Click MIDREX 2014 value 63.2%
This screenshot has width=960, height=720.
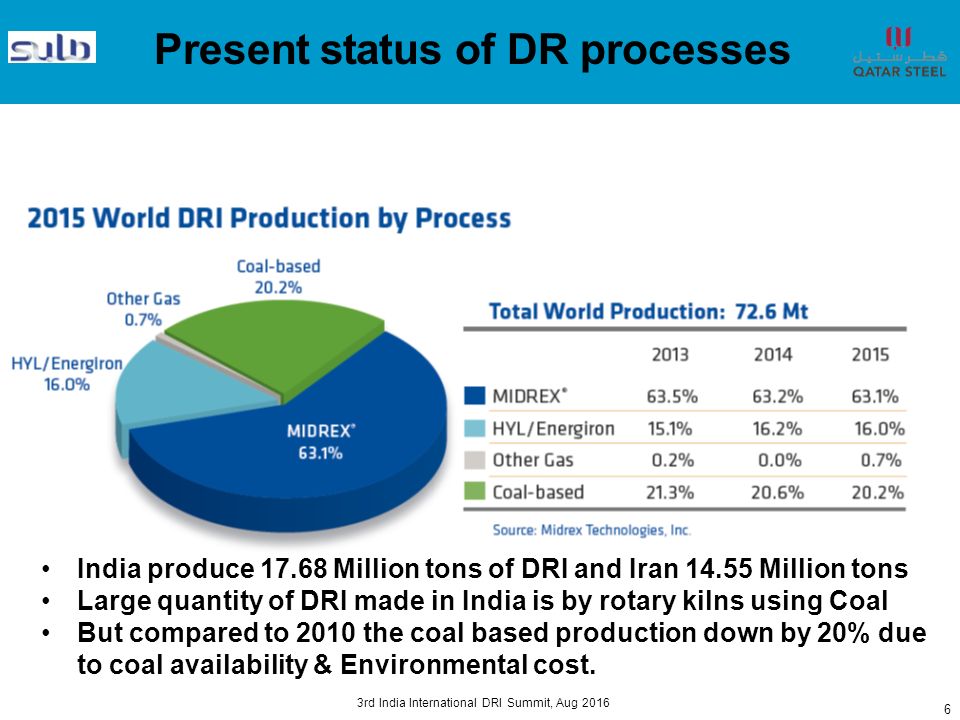[x=777, y=397]
